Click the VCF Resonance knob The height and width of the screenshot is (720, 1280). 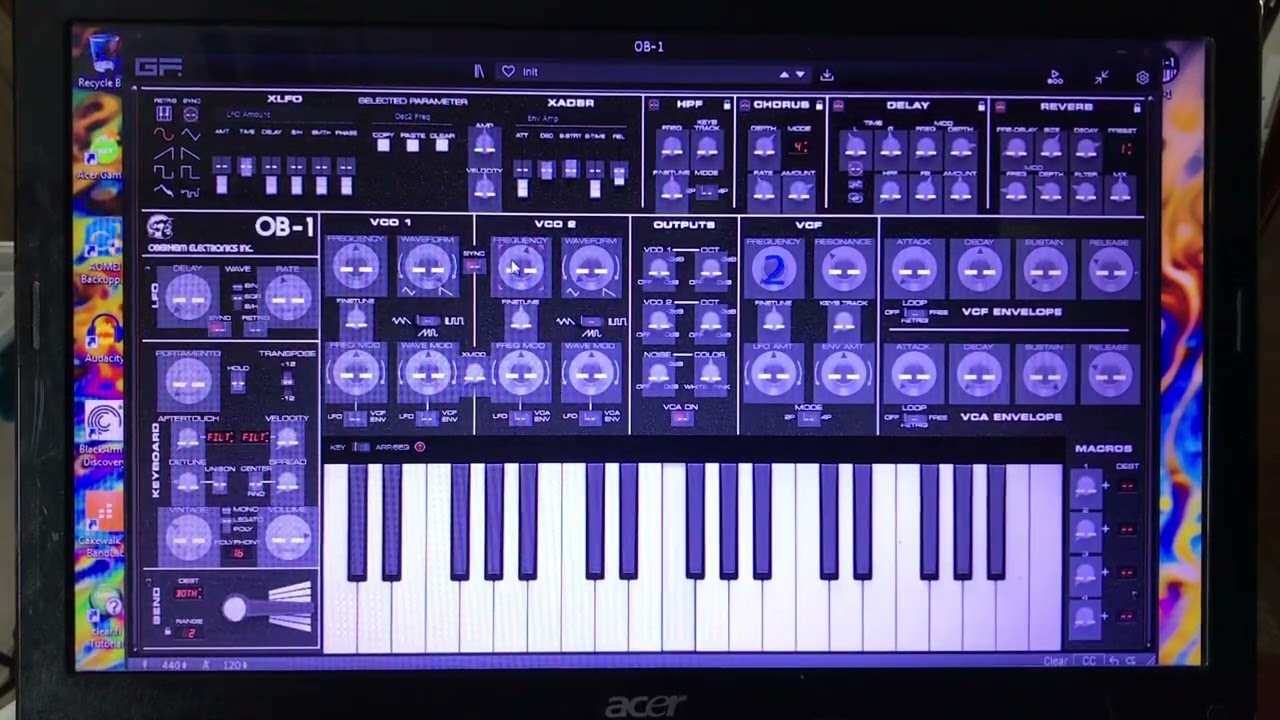pyautogui.click(x=844, y=270)
